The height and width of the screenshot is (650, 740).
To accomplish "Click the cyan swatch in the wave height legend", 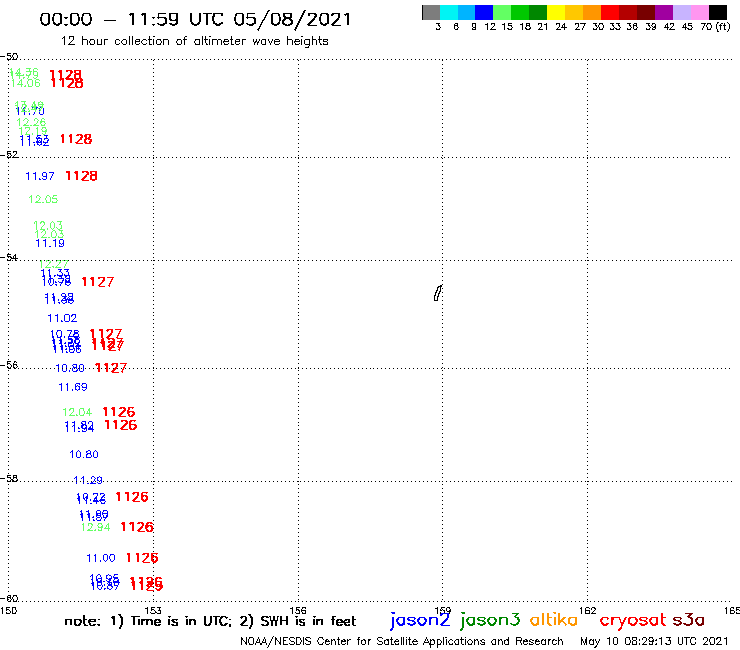I will [x=449, y=12].
